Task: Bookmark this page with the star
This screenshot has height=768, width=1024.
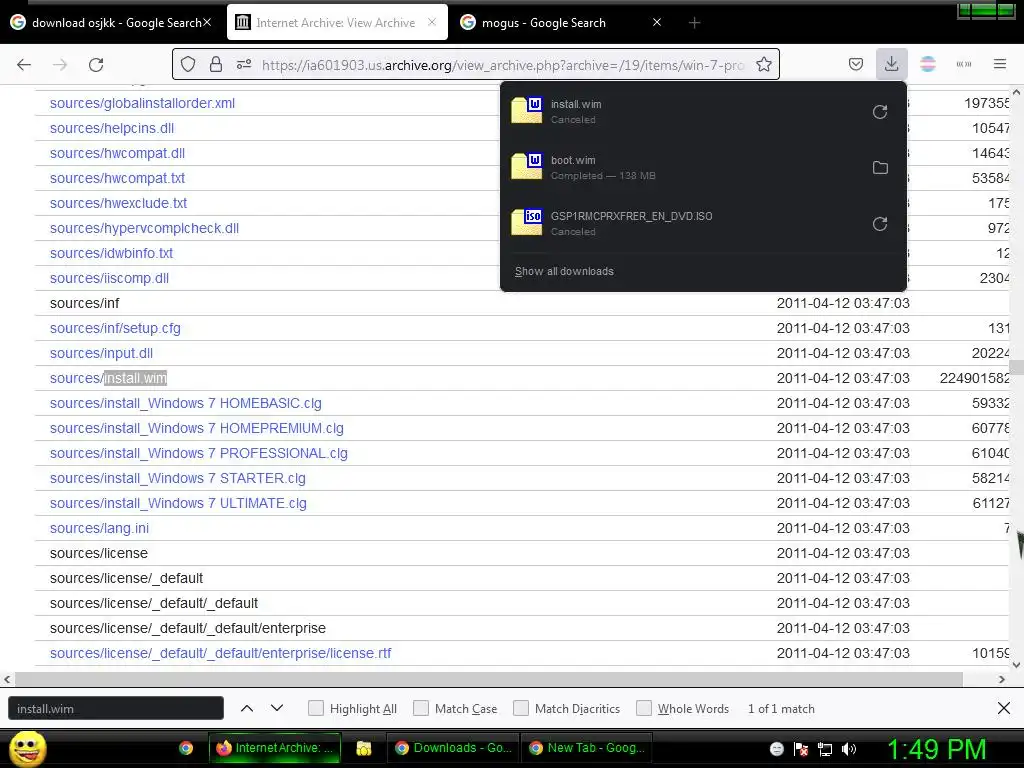Action: (x=763, y=64)
